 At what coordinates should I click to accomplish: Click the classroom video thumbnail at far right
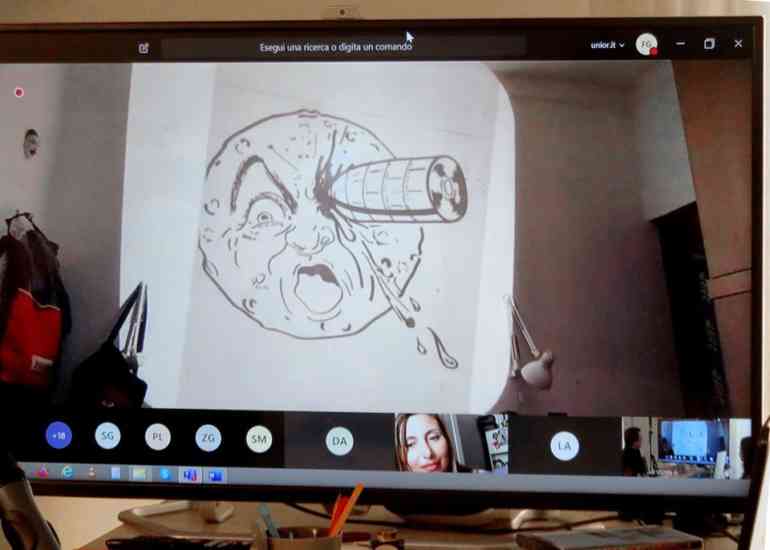click(686, 448)
